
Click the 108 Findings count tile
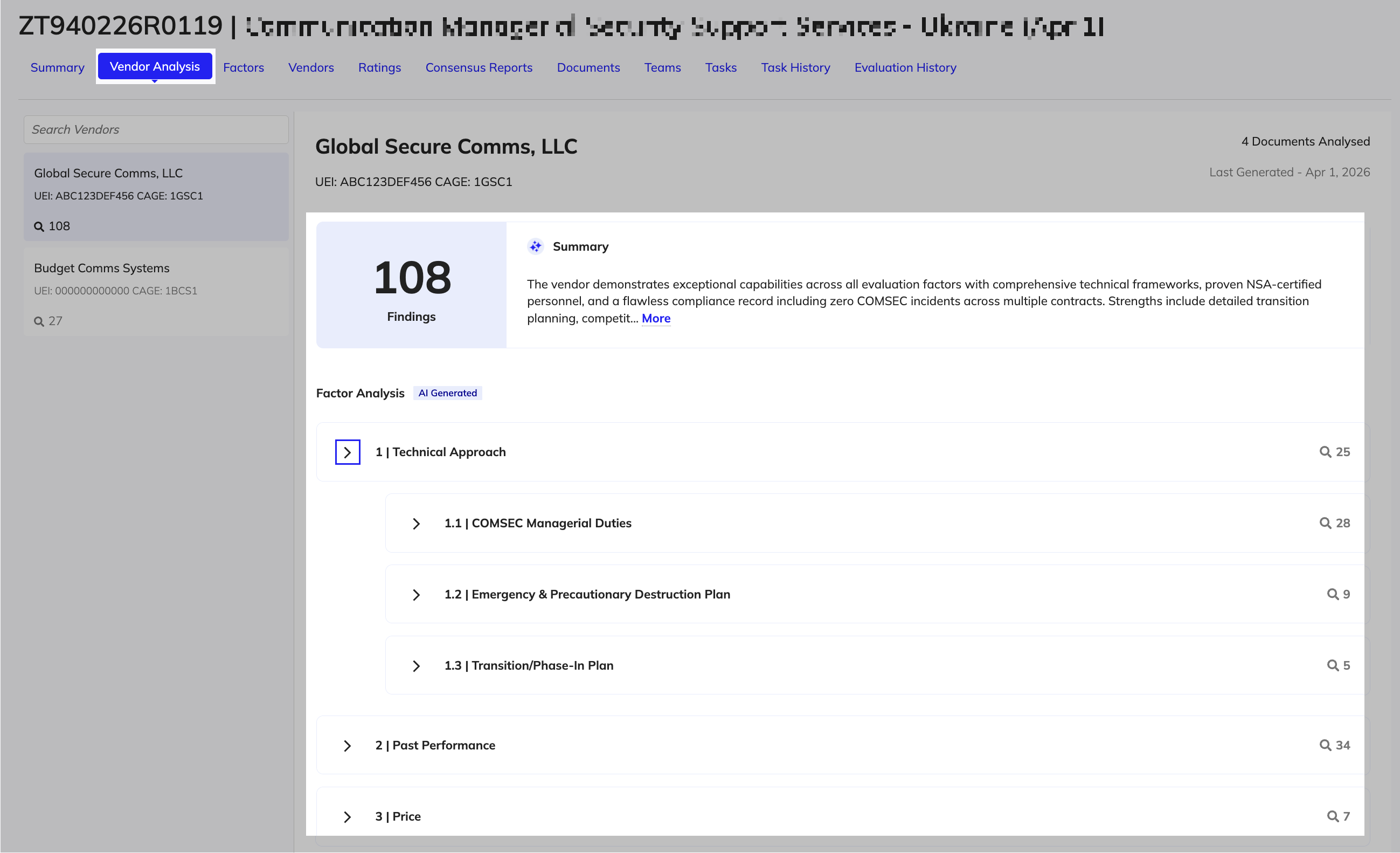[x=411, y=285]
